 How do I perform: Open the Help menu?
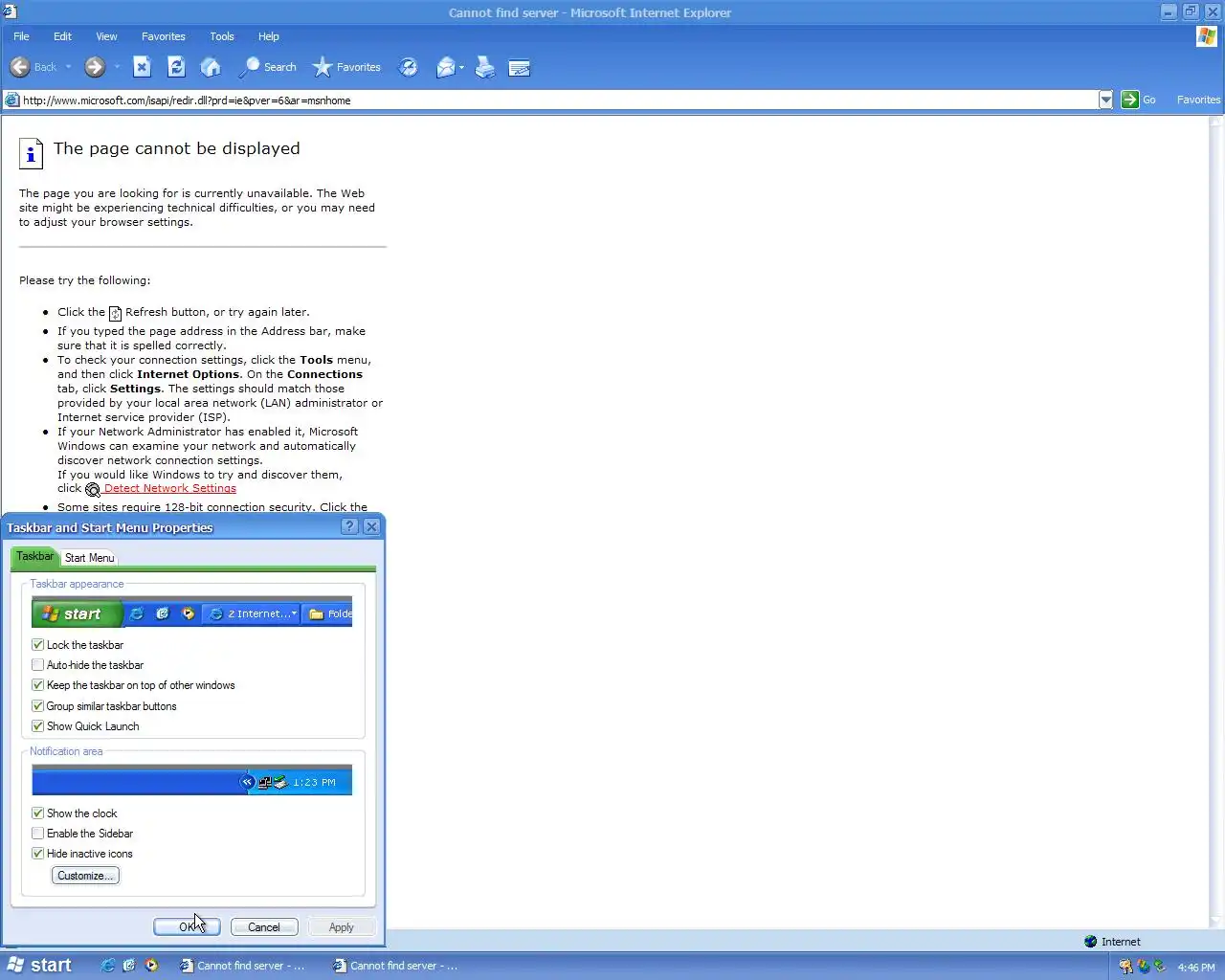[x=269, y=36]
